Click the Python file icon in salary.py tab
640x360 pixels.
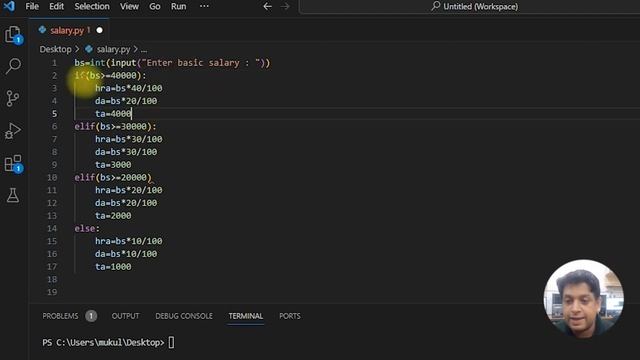[x=42, y=30]
